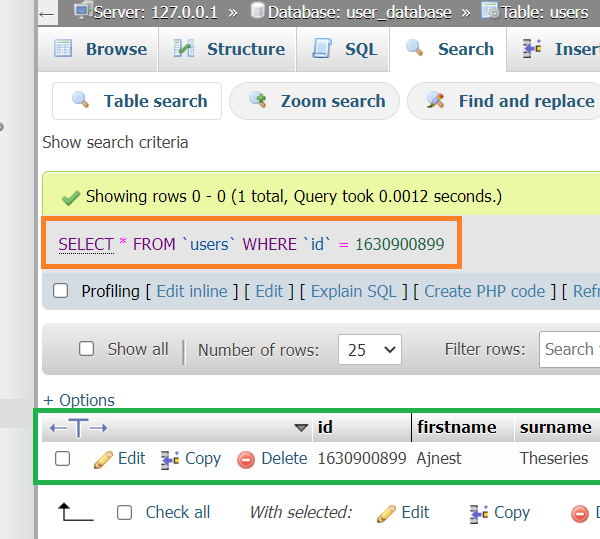Click the Create PHP code link
The width and height of the screenshot is (600, 539).
click(484, 291)
